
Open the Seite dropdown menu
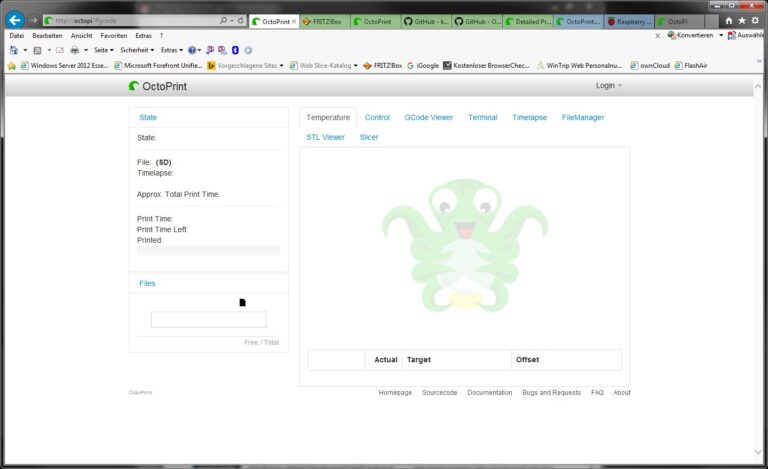[104, 50]
